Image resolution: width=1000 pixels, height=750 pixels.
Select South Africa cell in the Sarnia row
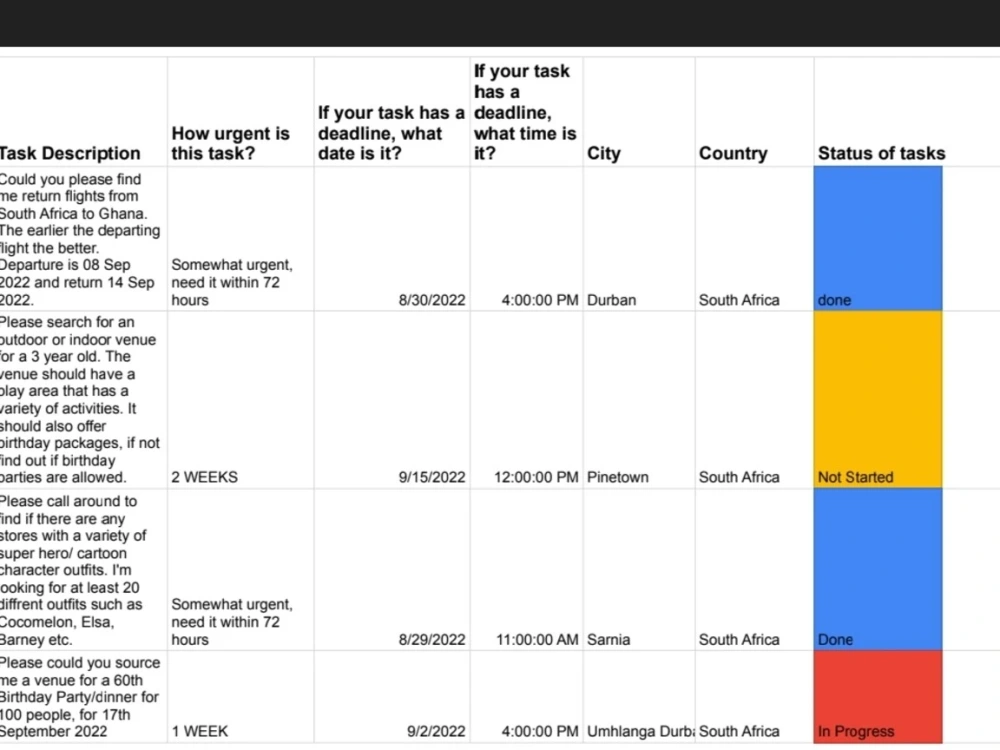point(754,570)
